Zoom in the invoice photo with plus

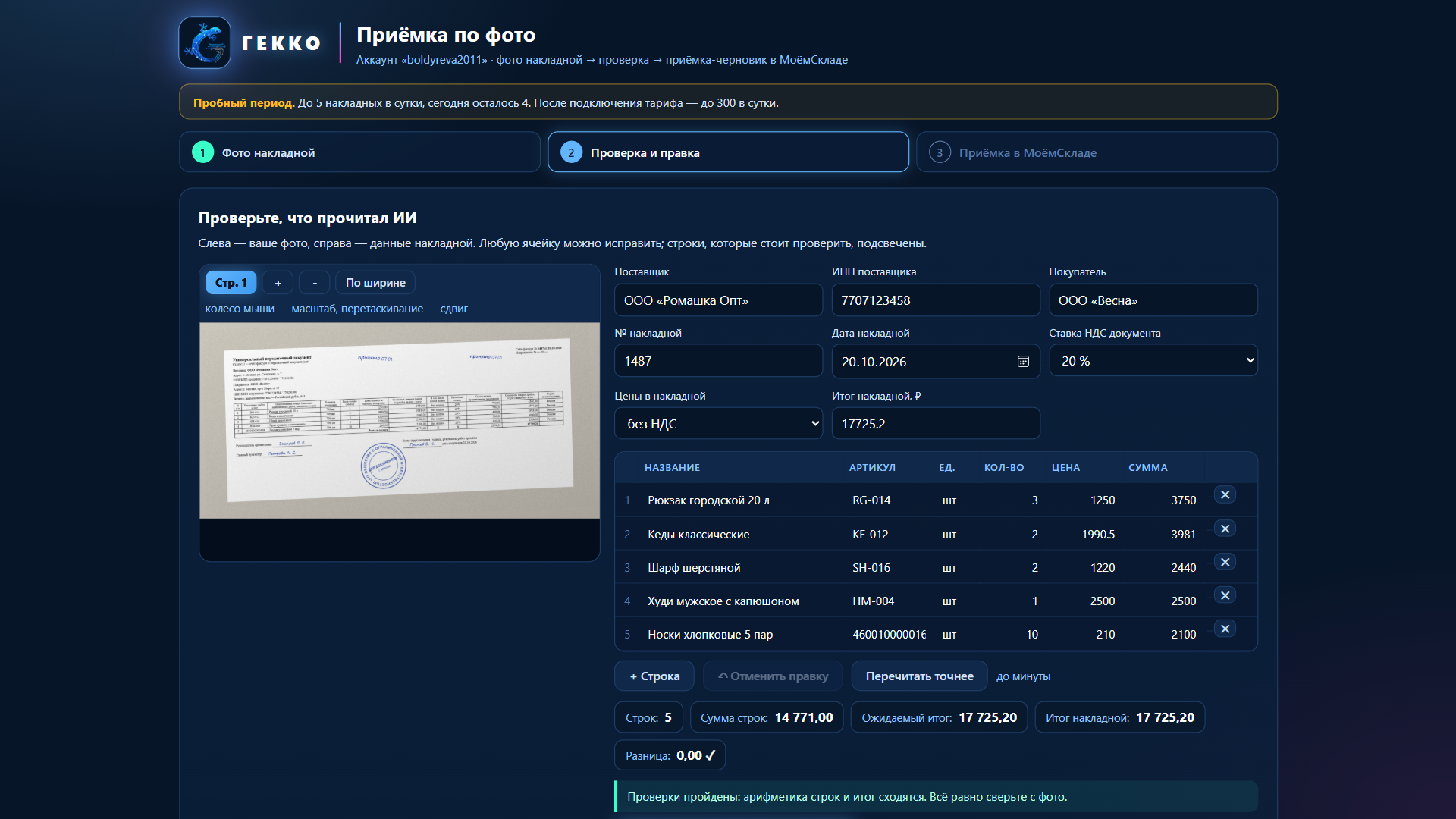pos(278,283)
